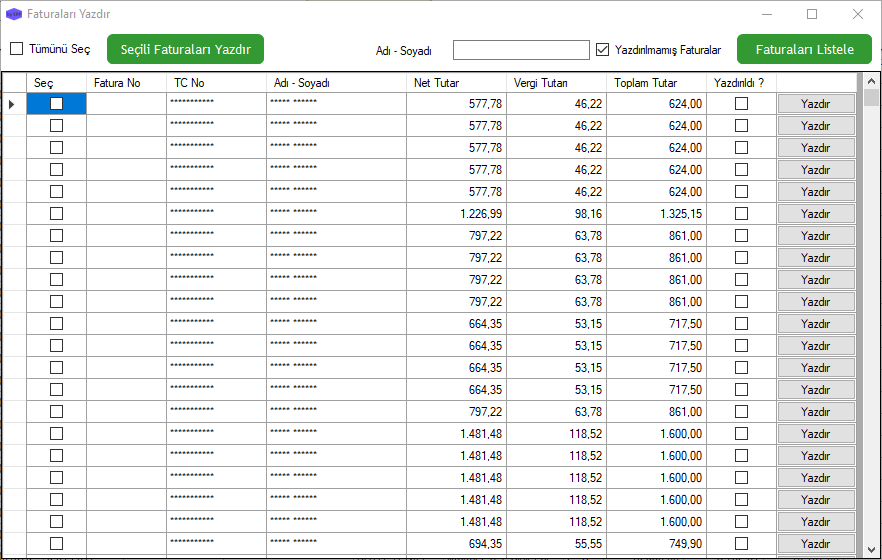Image resolution: width=882 pixels, height=560 pixels.
Task: Uncheck Yazdırılmamış Faturalar filter
Action: click(602, 49)
